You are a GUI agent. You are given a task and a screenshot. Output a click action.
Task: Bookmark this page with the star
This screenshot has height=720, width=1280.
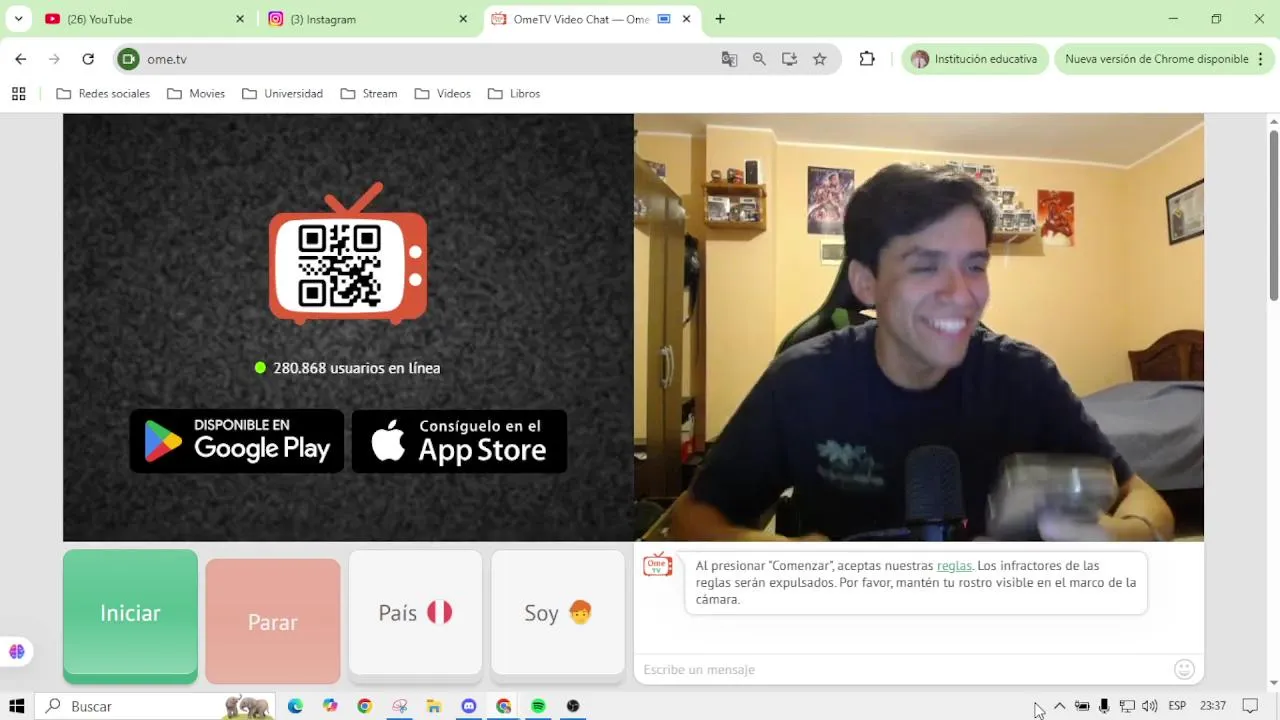pyautogui.click(x=820, y=59)
